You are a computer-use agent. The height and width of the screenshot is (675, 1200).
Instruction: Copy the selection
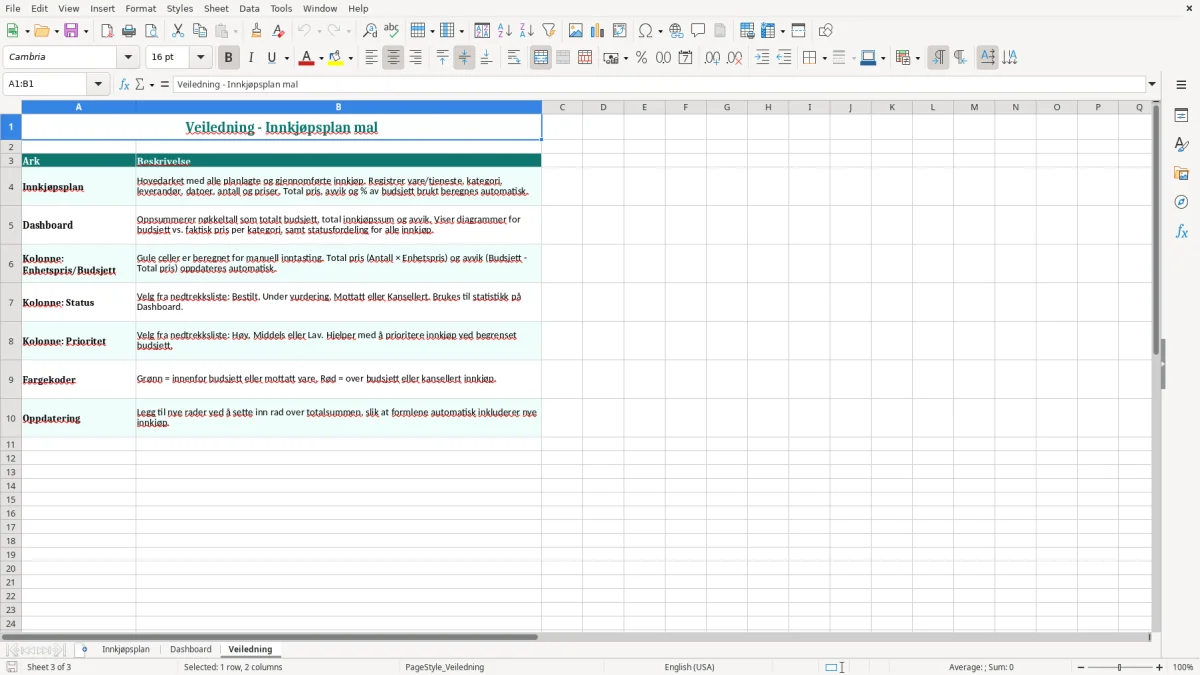coord(200,31)
